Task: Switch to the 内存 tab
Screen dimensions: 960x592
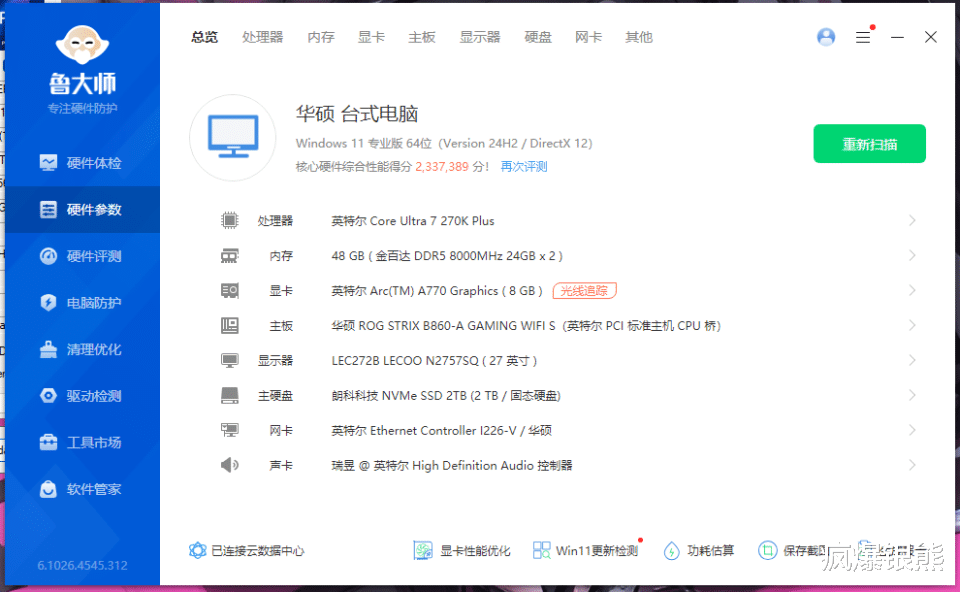Action: (x=321, y=37)
